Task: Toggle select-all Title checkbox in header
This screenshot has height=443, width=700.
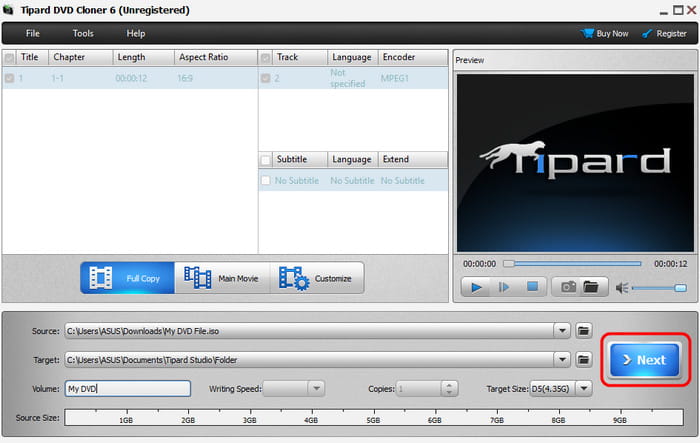Action: (x=9, y=58)
